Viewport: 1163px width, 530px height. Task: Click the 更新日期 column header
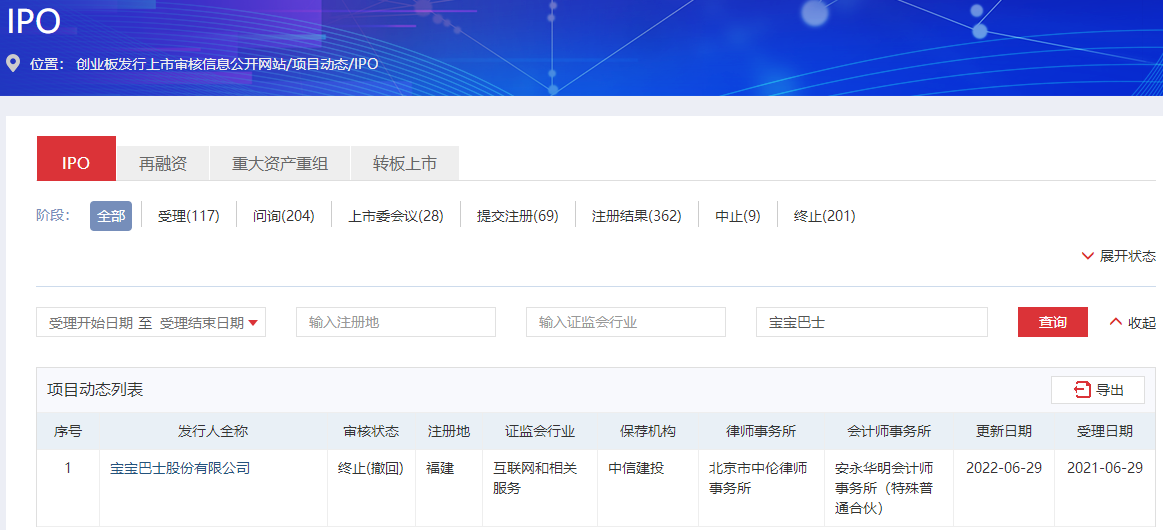[1004, 431]
